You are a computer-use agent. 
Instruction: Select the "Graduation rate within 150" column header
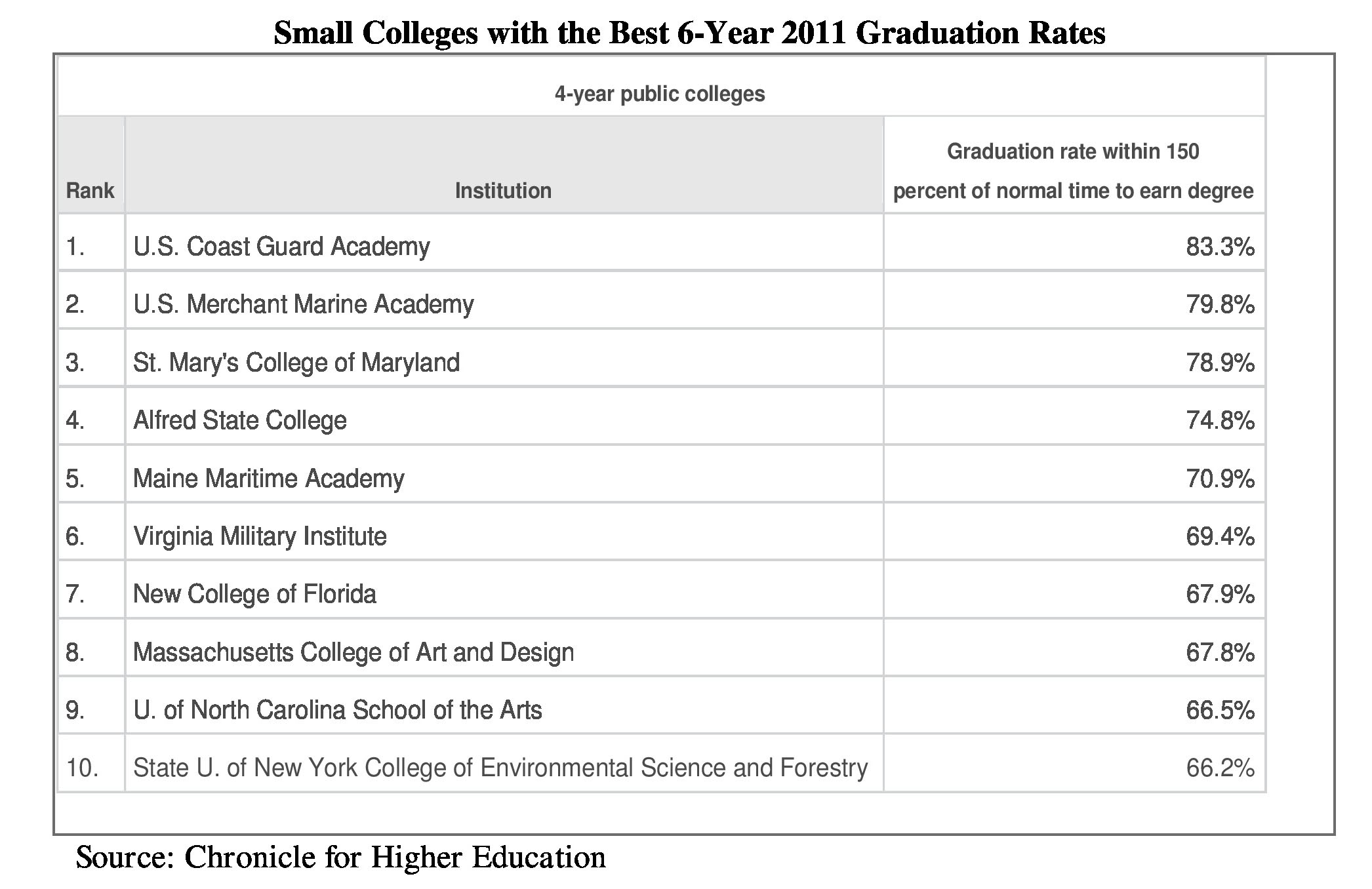click(1073, 152)
